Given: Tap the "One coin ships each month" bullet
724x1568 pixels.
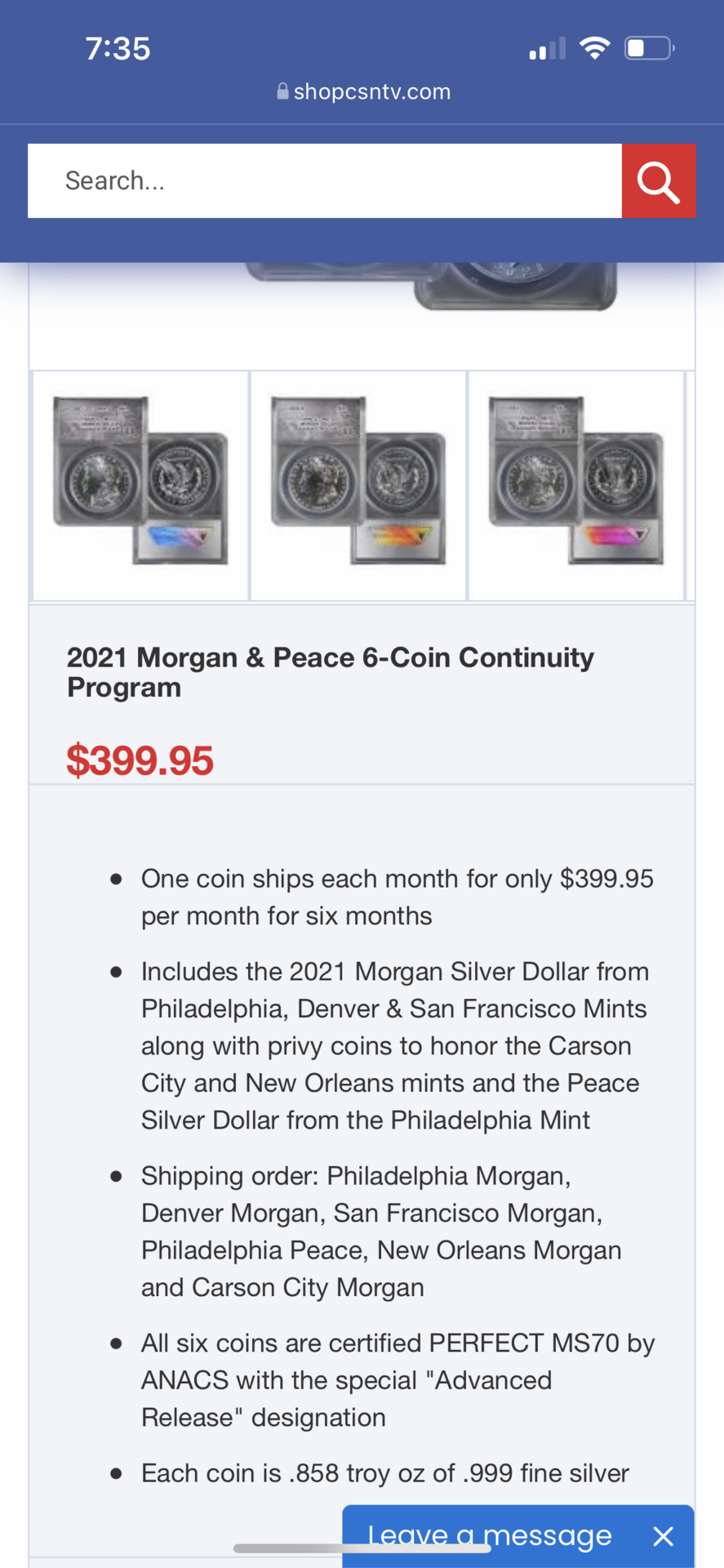Looking at the screenshot, I should [397, 898].
